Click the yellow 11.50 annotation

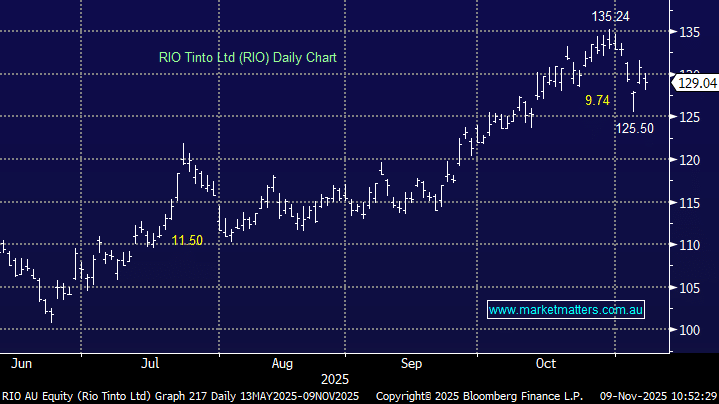pyautogui.click(x=187, y=241)
